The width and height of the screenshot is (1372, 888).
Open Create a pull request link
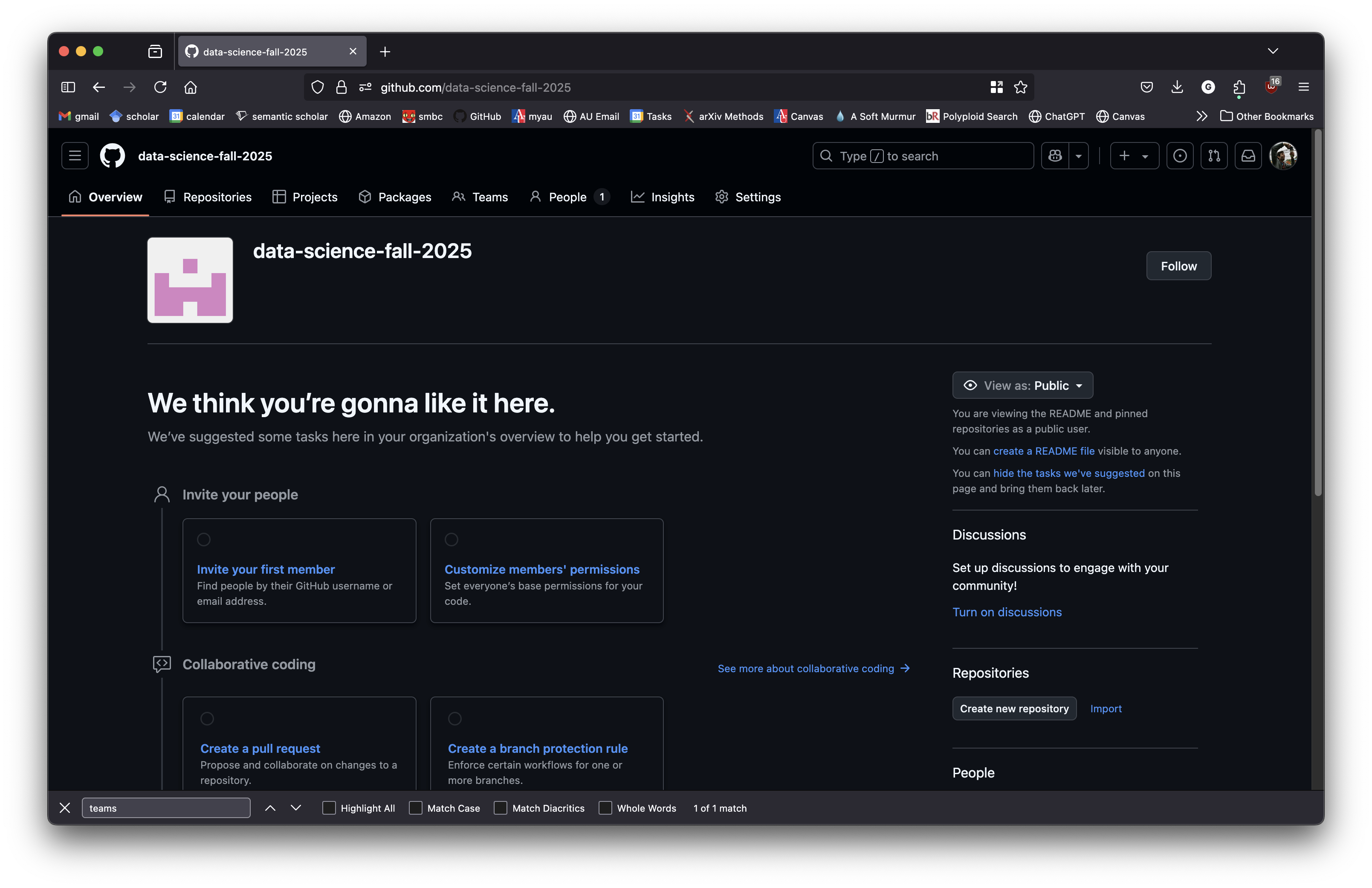point(260,749)
